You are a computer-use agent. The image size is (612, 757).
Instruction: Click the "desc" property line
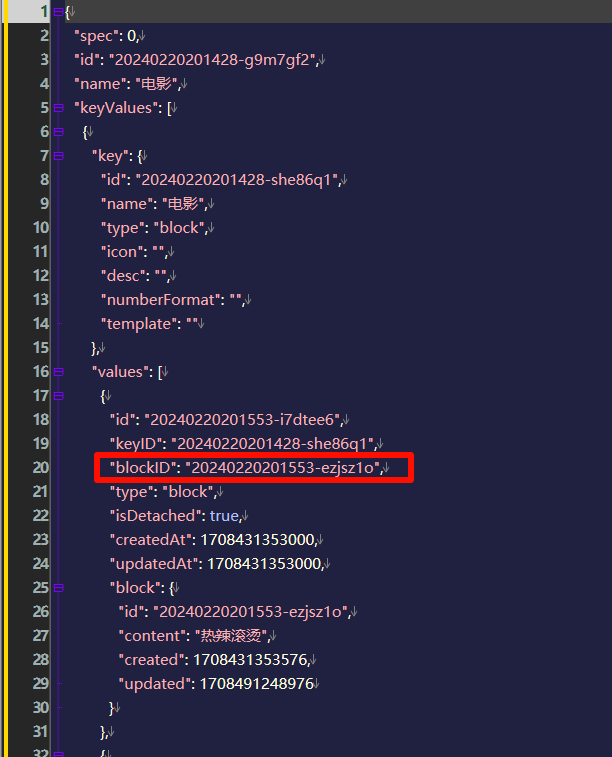click(x=135, y=276)
